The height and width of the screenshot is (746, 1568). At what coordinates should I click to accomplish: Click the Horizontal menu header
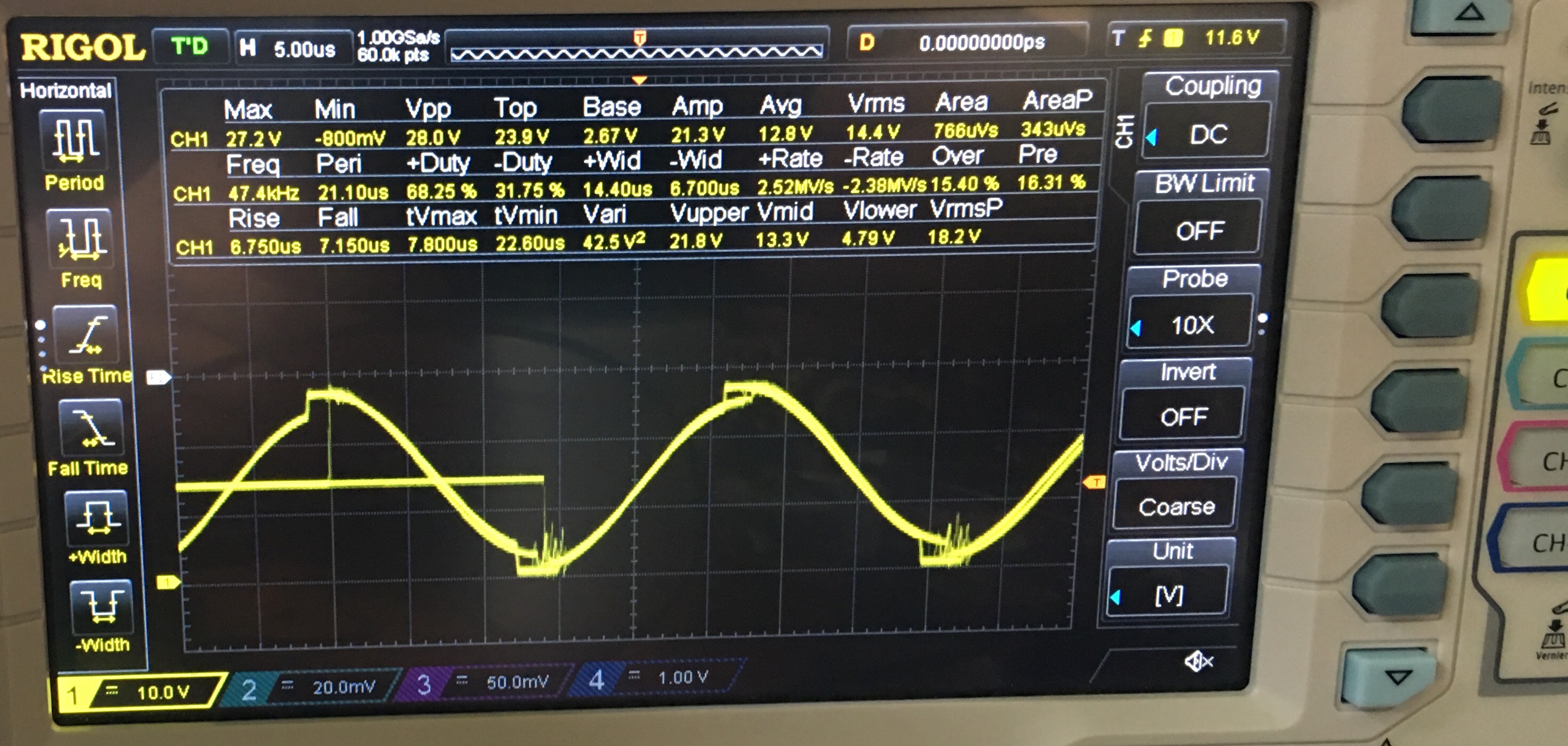click(x=66, y=91)
